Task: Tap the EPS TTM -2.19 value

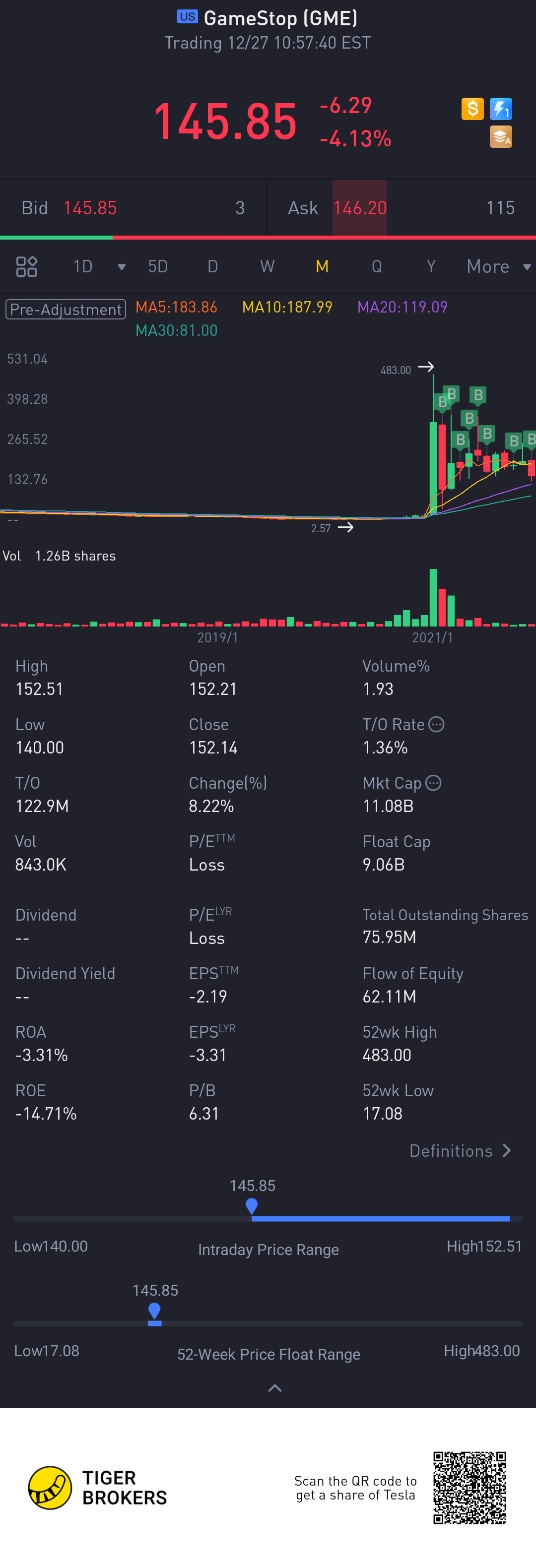Action: [x=207, y=997]
